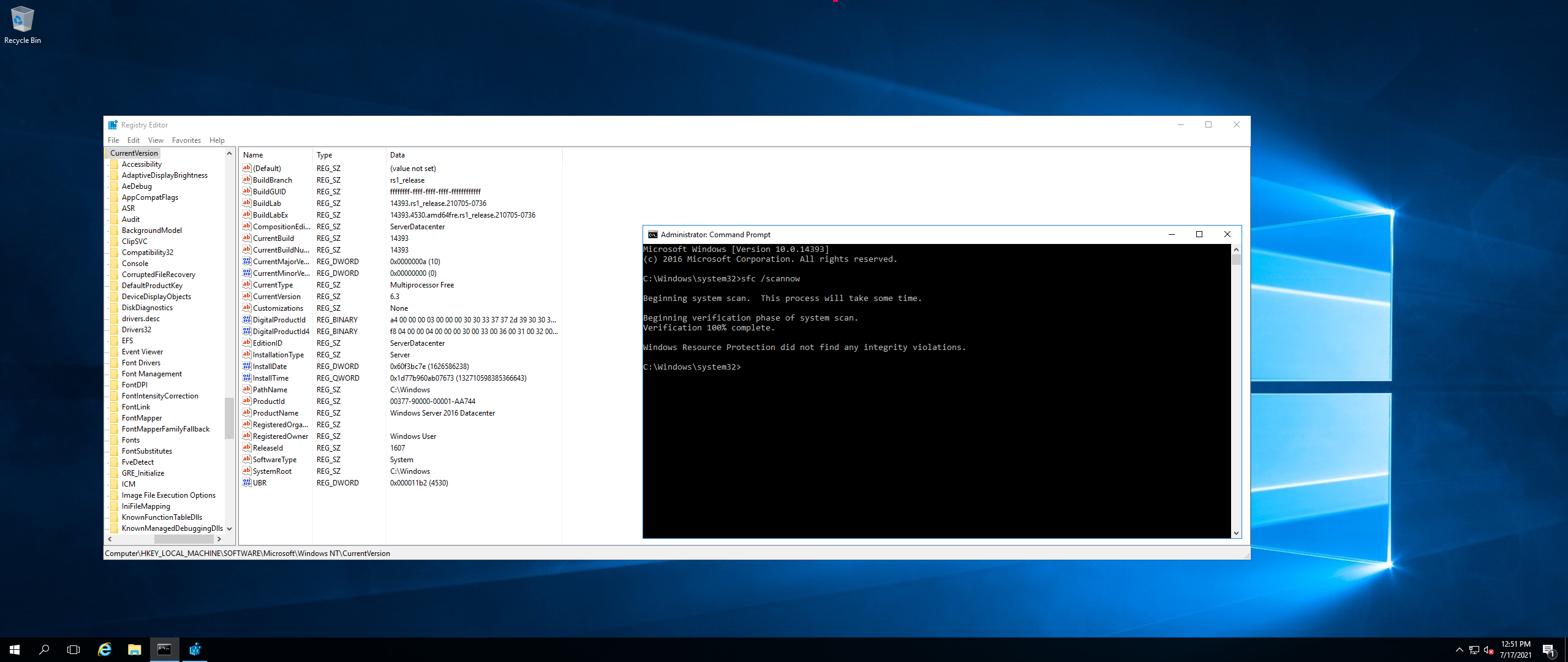
Task: Select the BuildBranch string value icon
Action: click(246, 180)
